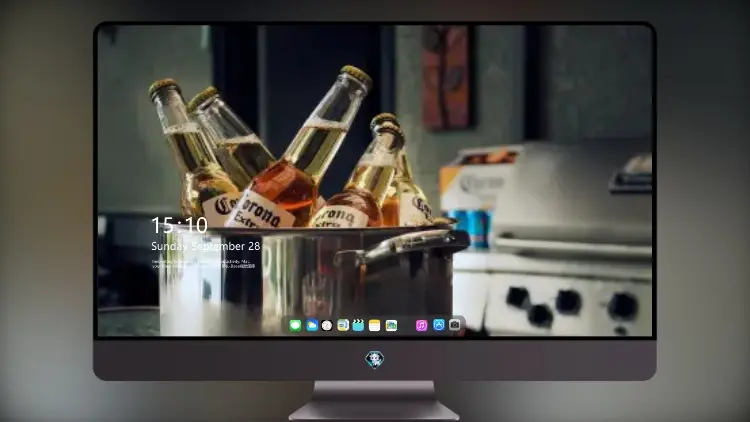Open the Camera app in dock
The width and height of the screenshot is (750, 422).
(x=455, y=325)
